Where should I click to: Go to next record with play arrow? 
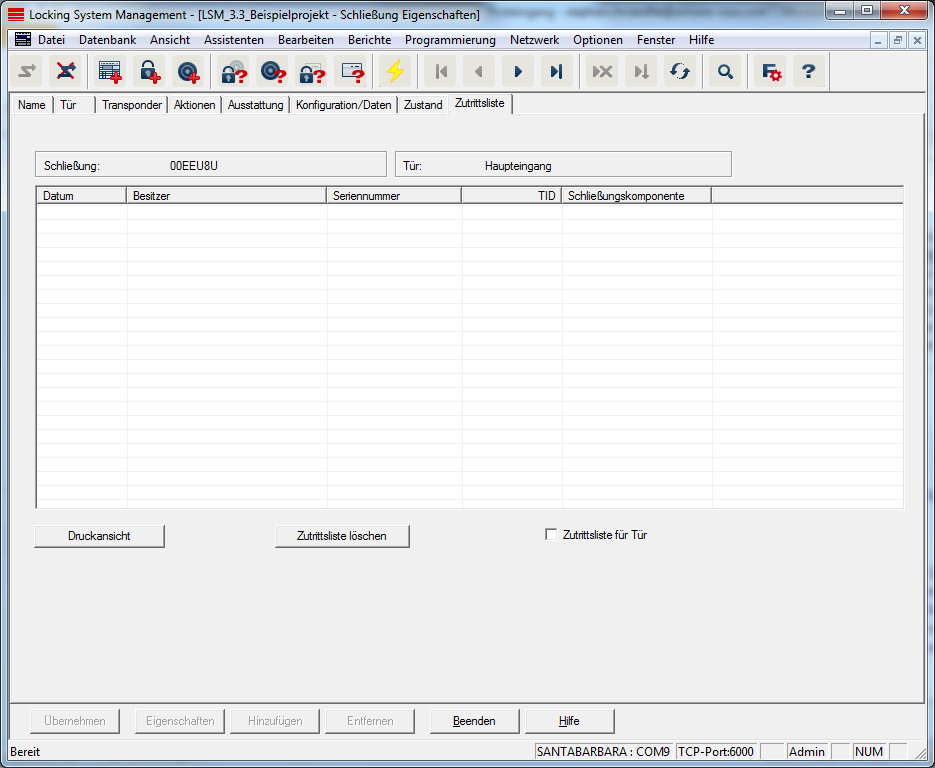click(x=517, y=72)
